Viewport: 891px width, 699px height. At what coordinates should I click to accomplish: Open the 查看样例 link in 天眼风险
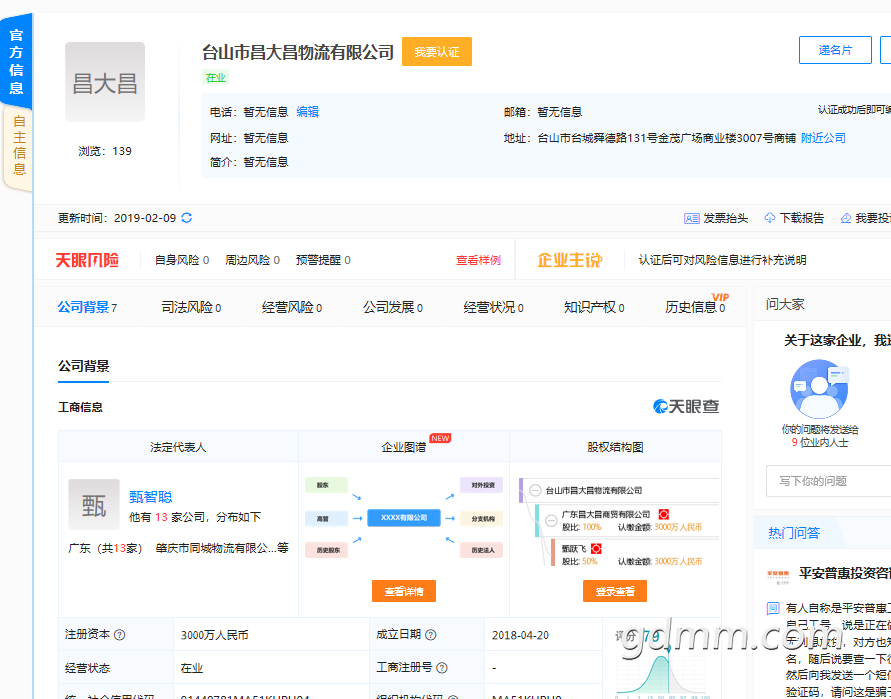(x=478, y=260)
